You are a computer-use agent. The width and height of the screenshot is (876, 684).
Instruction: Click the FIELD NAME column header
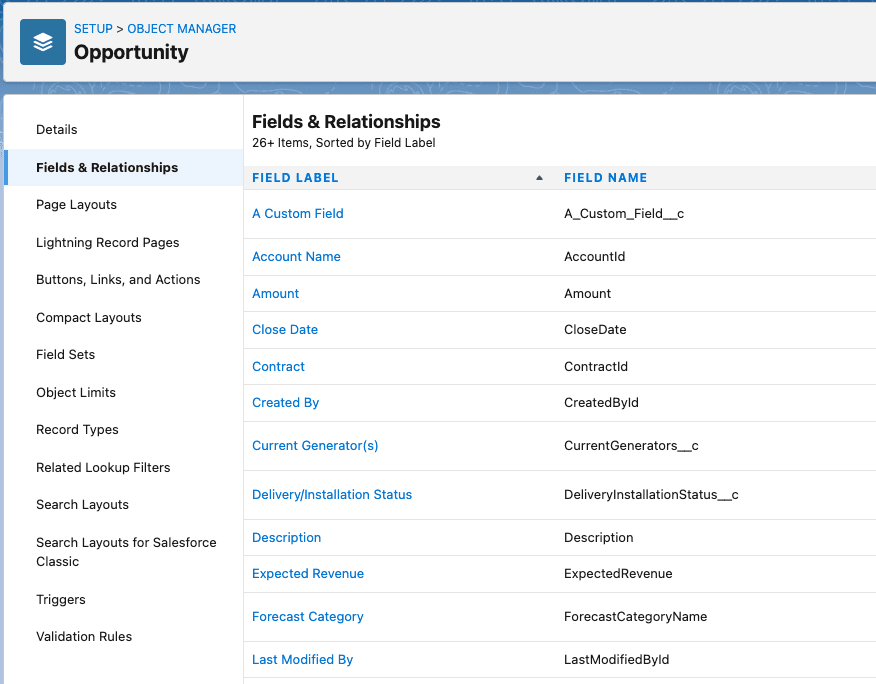(606, 177)
